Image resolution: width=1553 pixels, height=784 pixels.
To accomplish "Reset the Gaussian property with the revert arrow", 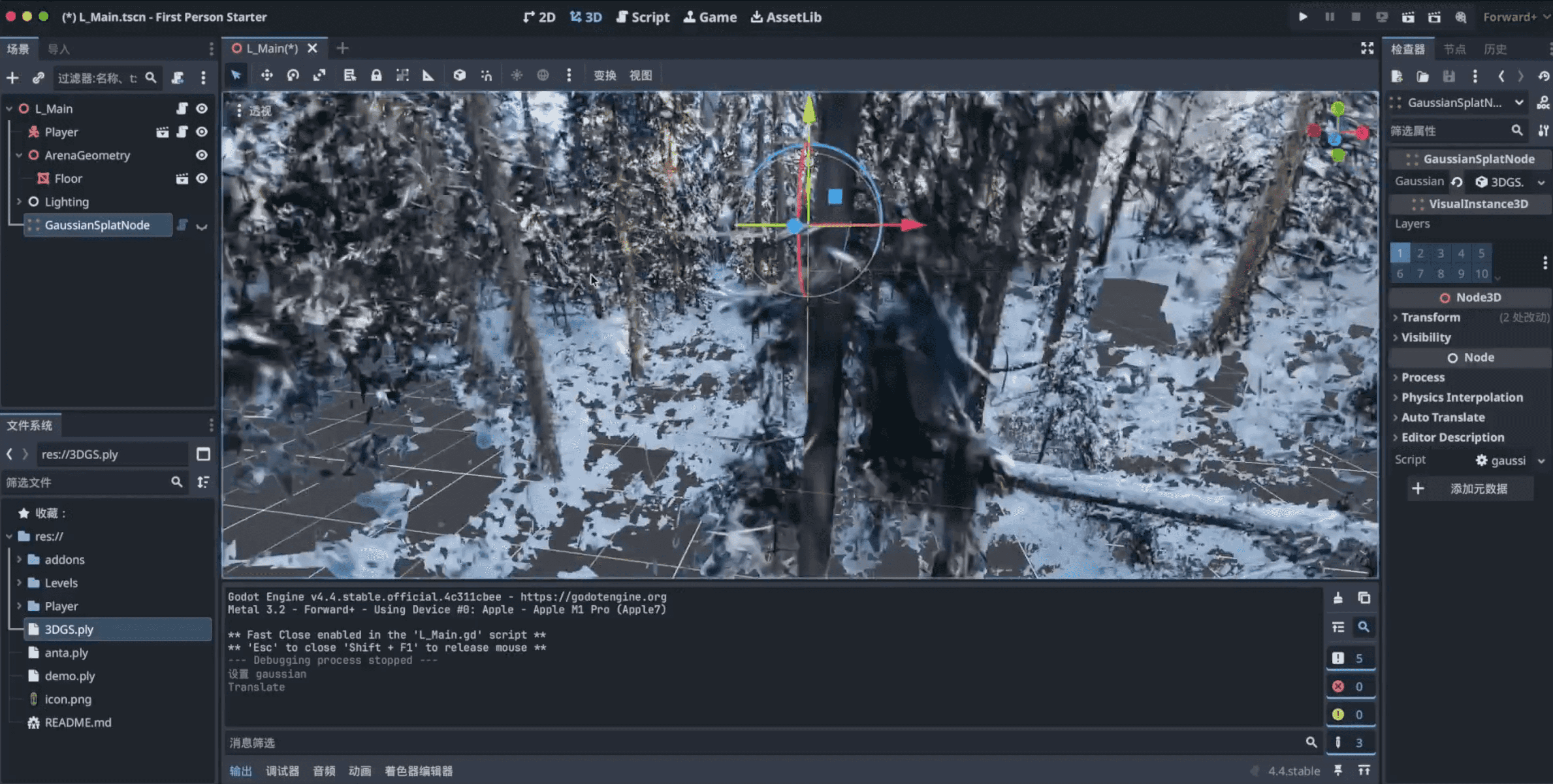I will click(1457, 182).
